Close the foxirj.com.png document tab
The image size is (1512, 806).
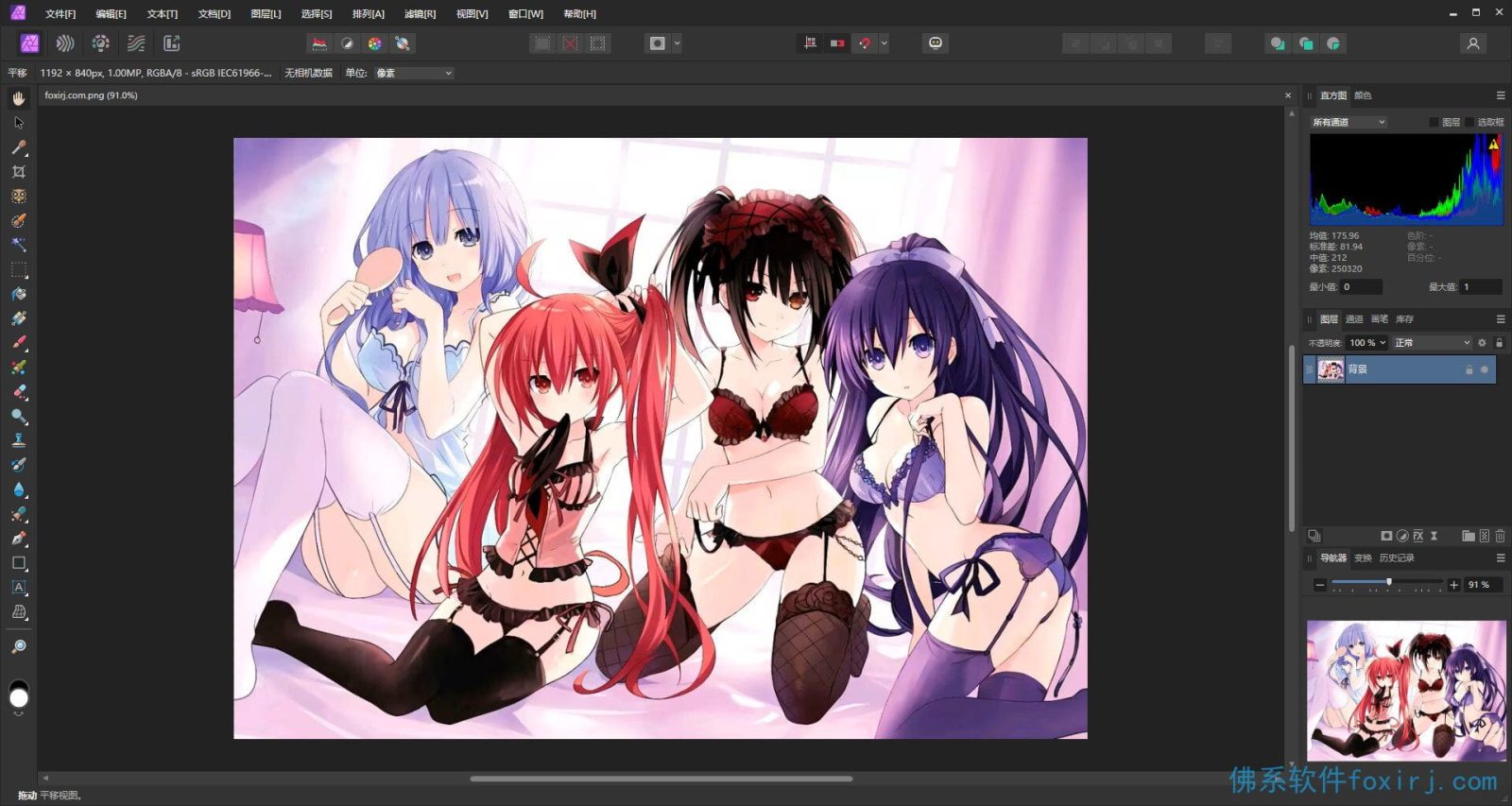(x=1288, y=95)
